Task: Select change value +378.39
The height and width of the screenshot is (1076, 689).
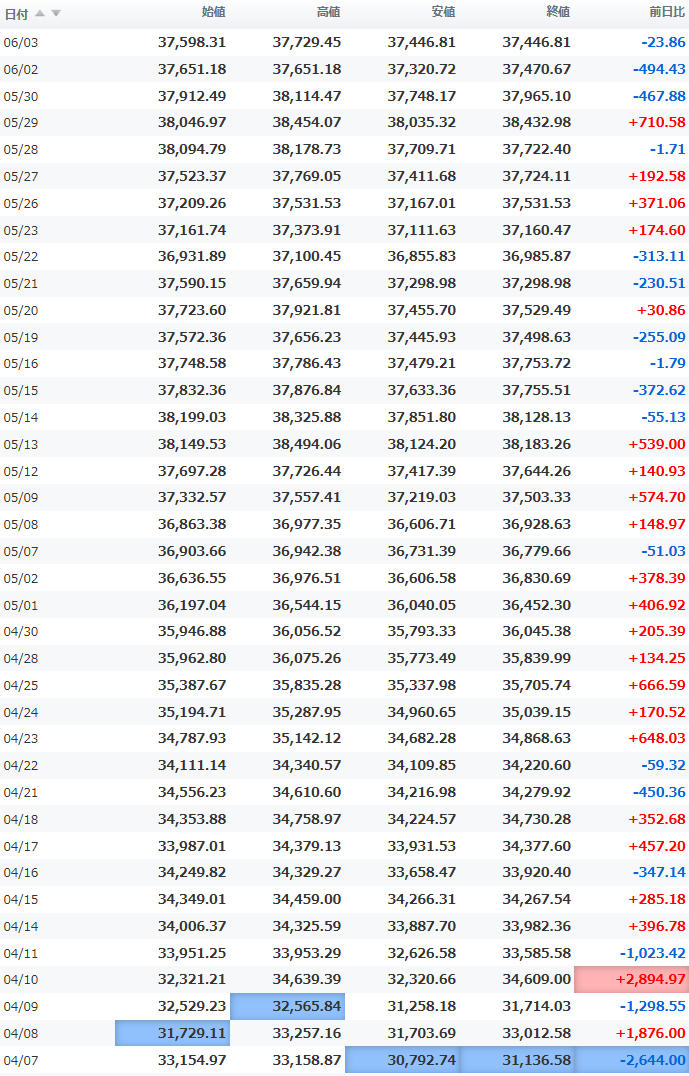Action: click(x=657, y=578)
